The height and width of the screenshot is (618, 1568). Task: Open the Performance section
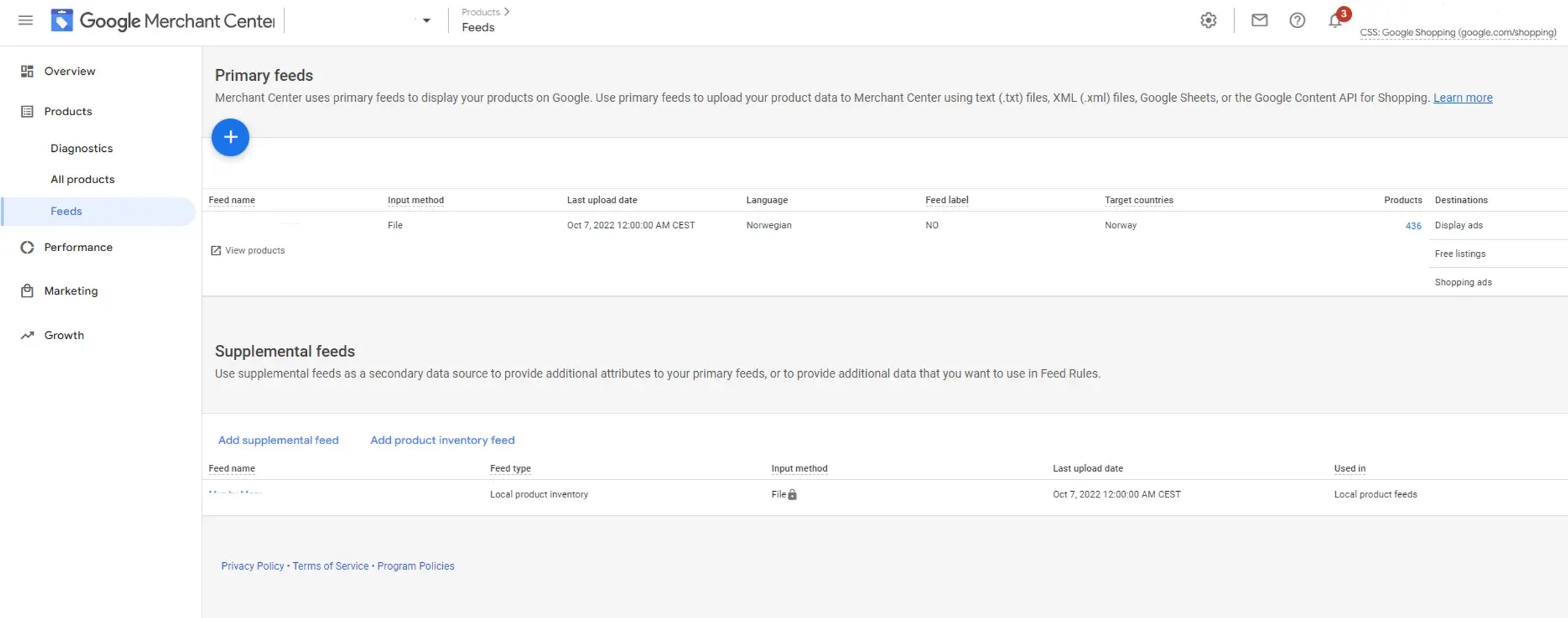click(78, 247)
